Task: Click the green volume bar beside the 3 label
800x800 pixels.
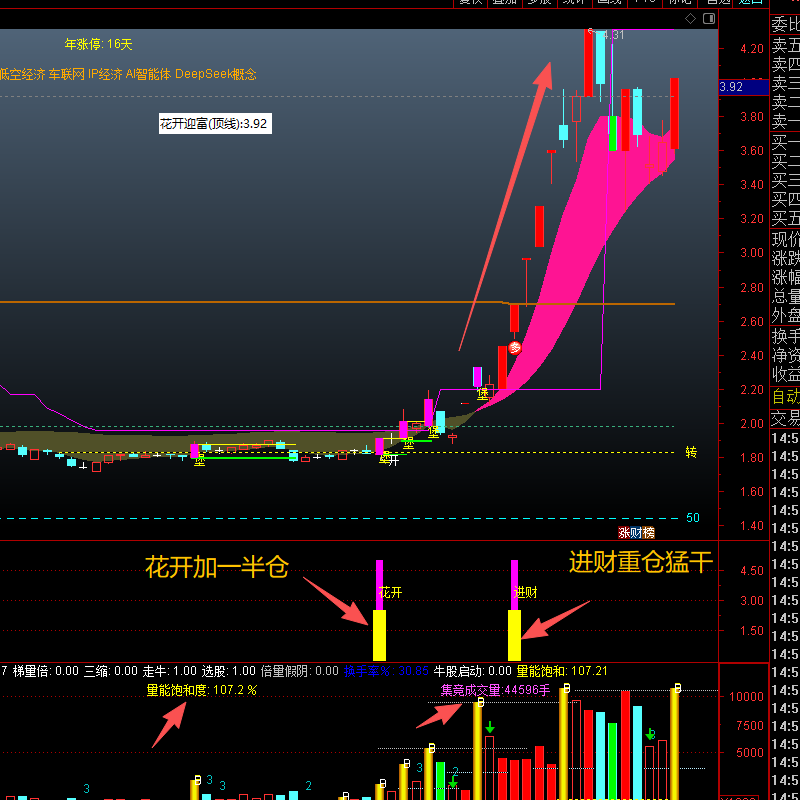Action: (x=440, y=781)
